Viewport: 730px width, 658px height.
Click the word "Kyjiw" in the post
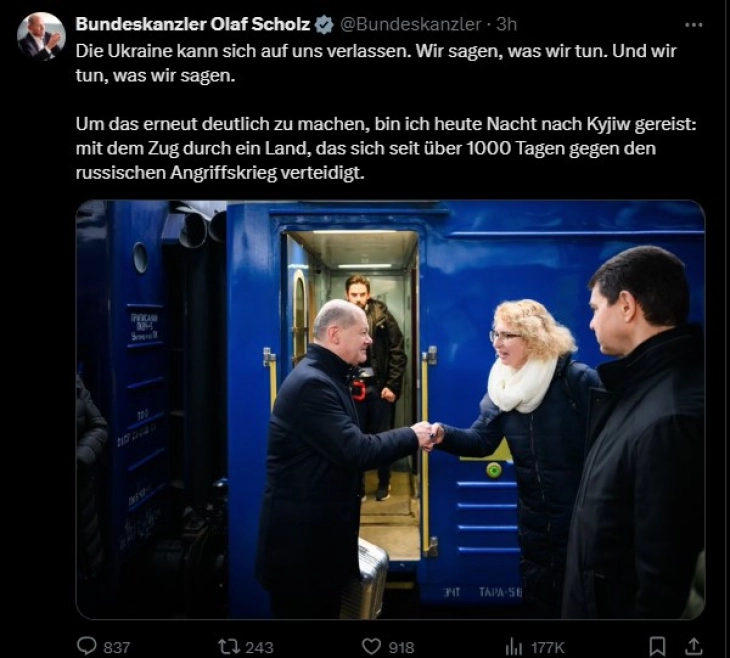(608, 125)
